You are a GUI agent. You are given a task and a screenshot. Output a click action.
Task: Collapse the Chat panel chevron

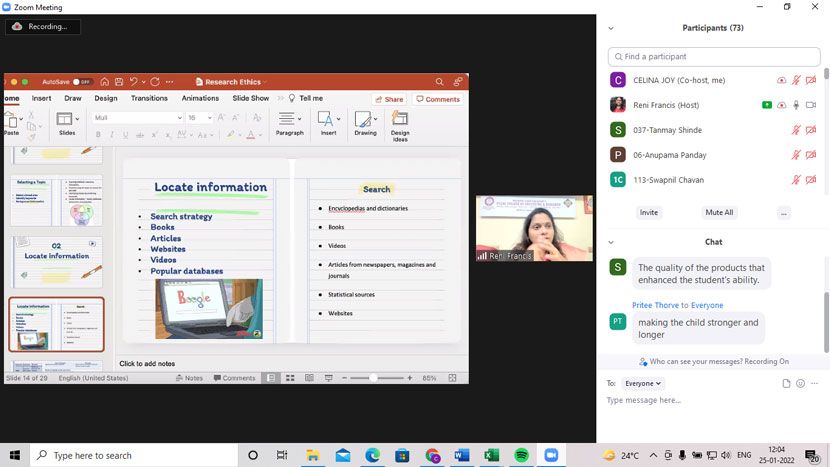click(611, 242)
